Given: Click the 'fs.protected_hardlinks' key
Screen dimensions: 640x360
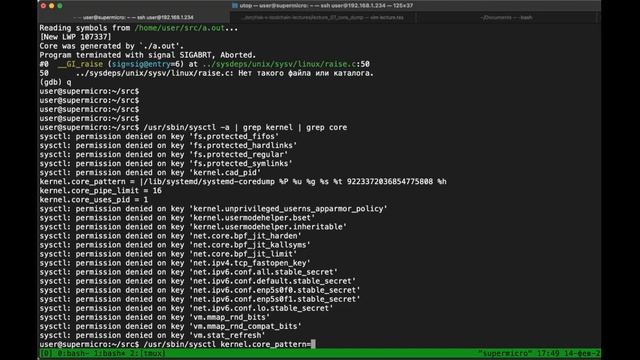Looking at the screenshot, I should click(x=243, y=145).
